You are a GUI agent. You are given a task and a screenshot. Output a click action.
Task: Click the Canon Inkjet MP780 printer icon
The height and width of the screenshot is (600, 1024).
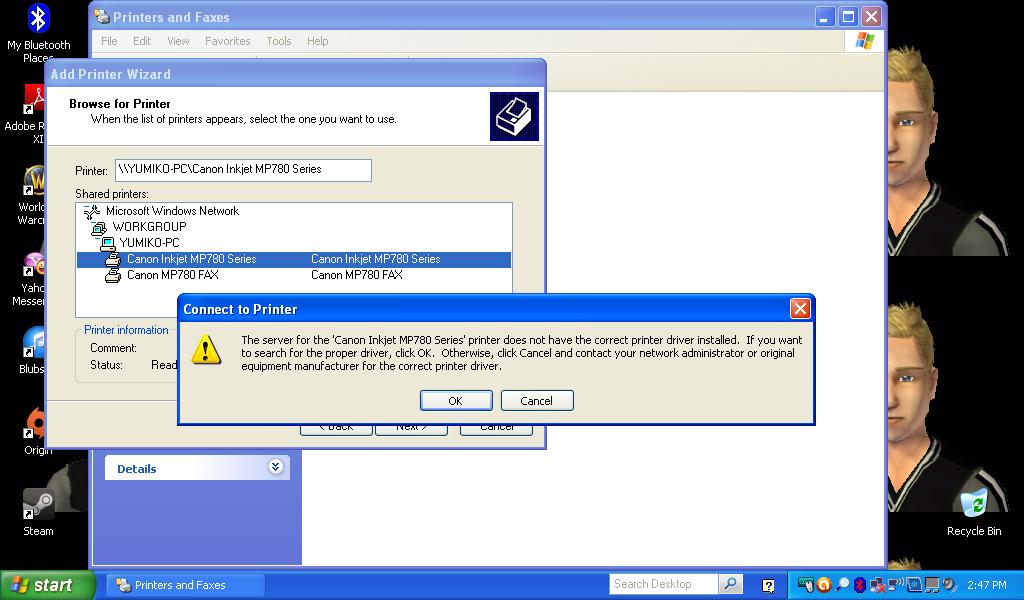click(113, 259)
